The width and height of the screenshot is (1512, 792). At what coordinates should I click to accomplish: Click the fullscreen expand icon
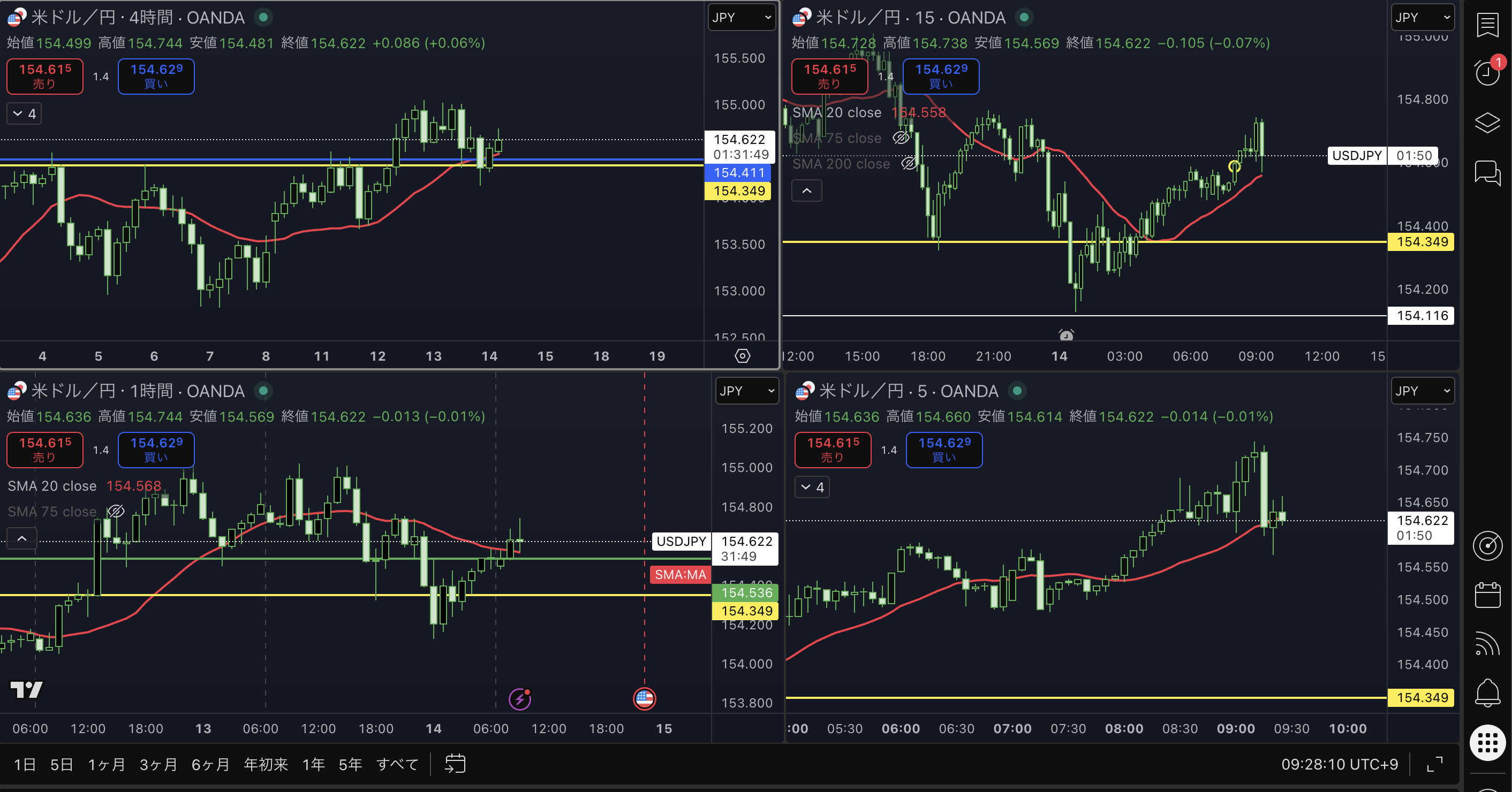click(1434, 764)
